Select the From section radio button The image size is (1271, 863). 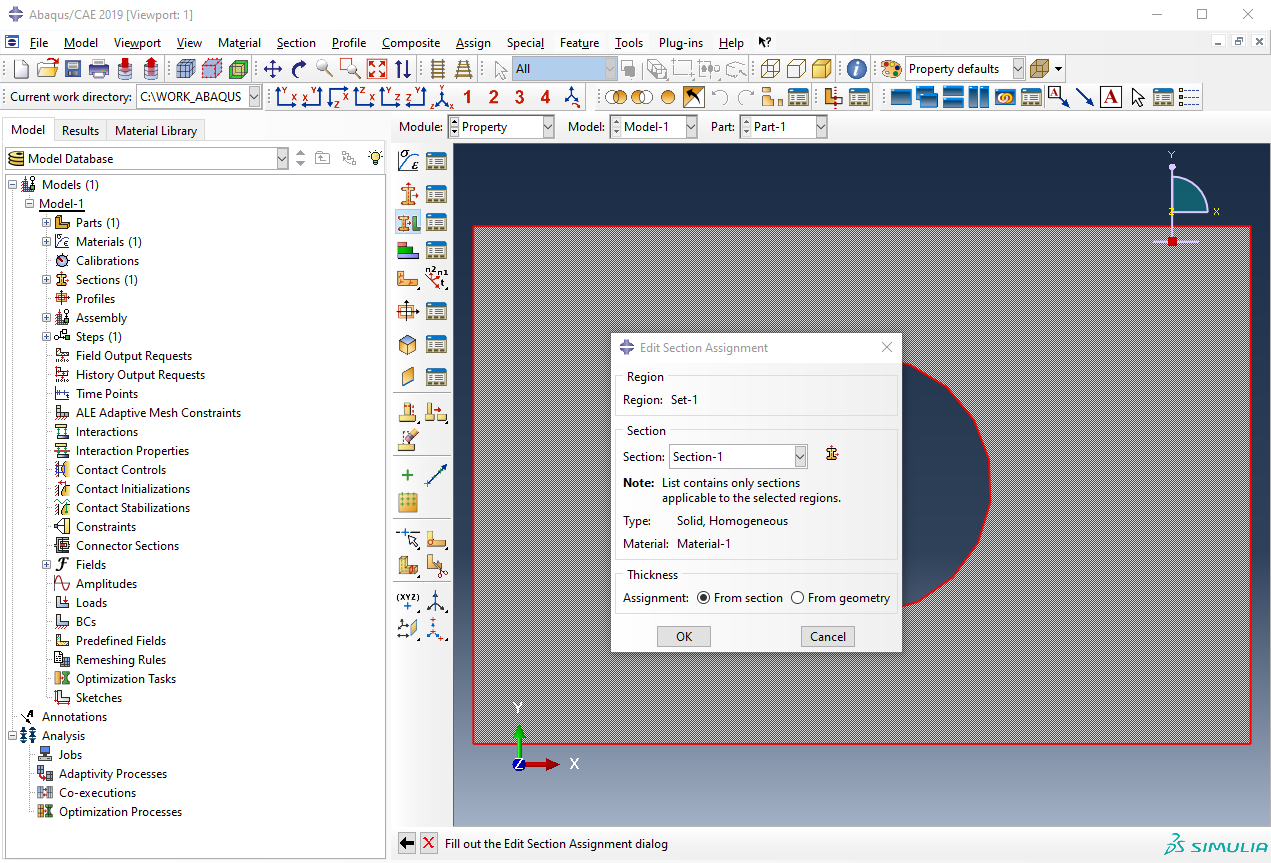pos(704,598)
